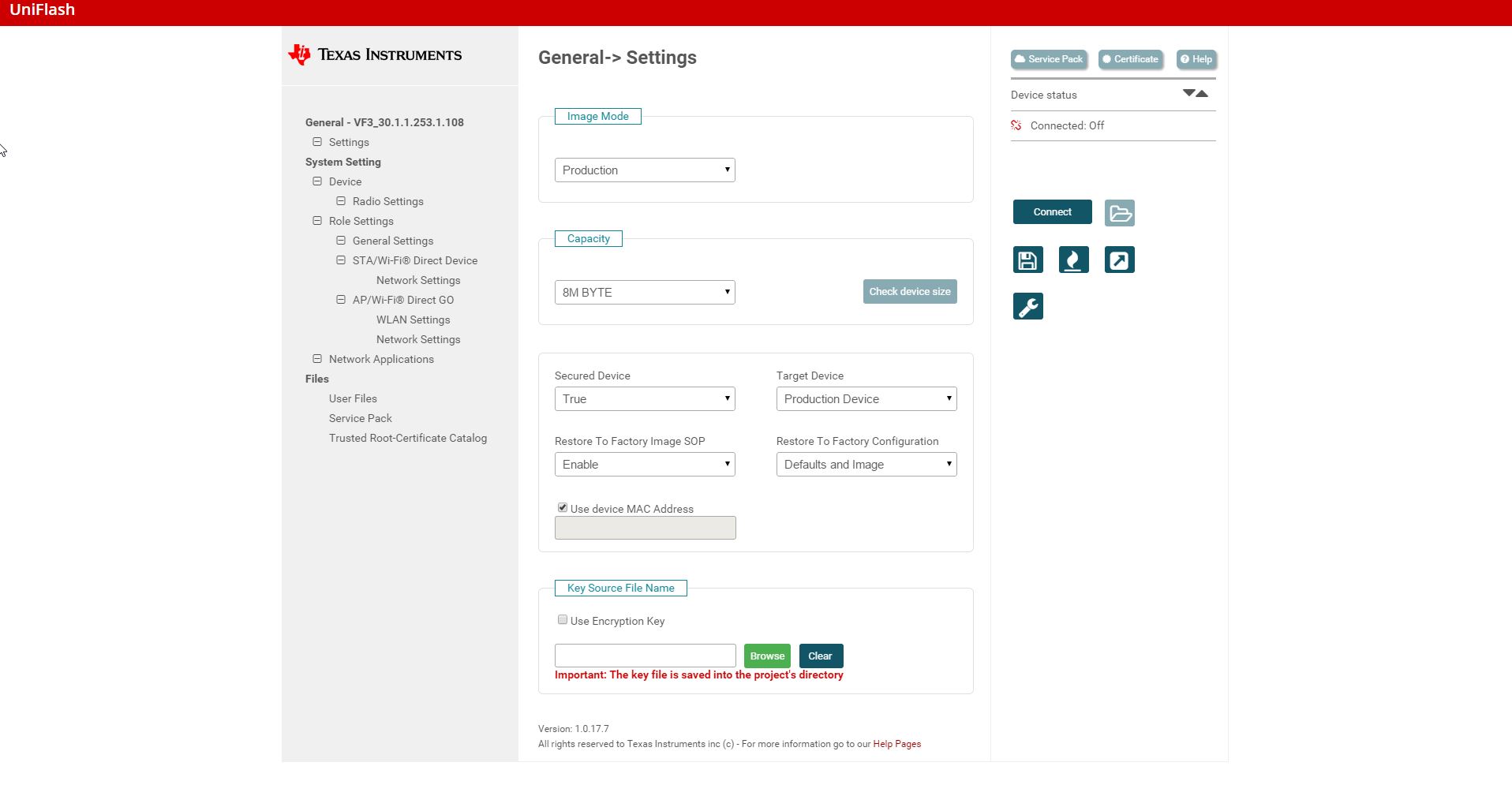1512x796 pixels.
Task: Enable the Use Encryption Key checkbox
Action: [563, 620]
